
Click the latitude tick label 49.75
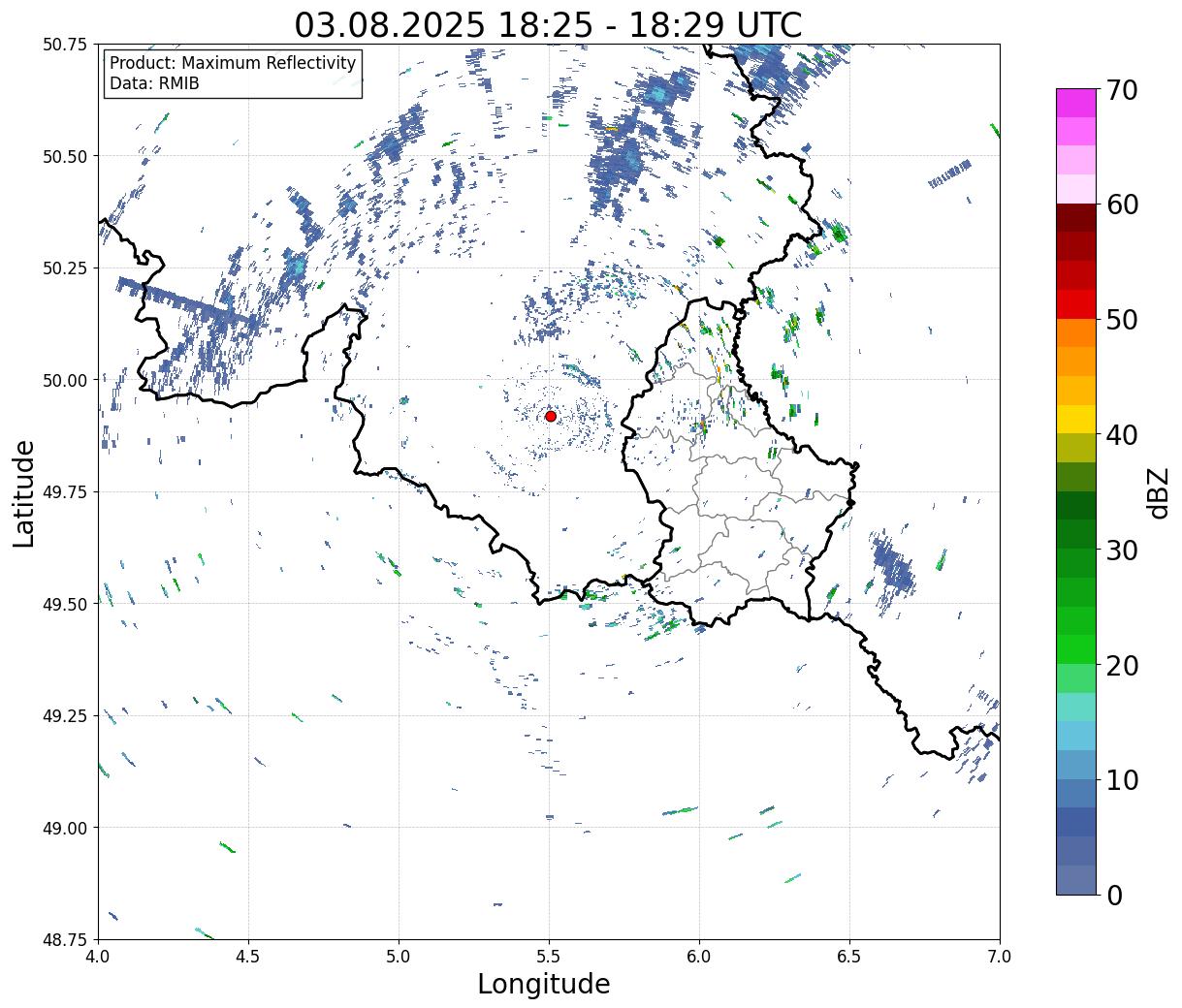click(x=65, y=492)
